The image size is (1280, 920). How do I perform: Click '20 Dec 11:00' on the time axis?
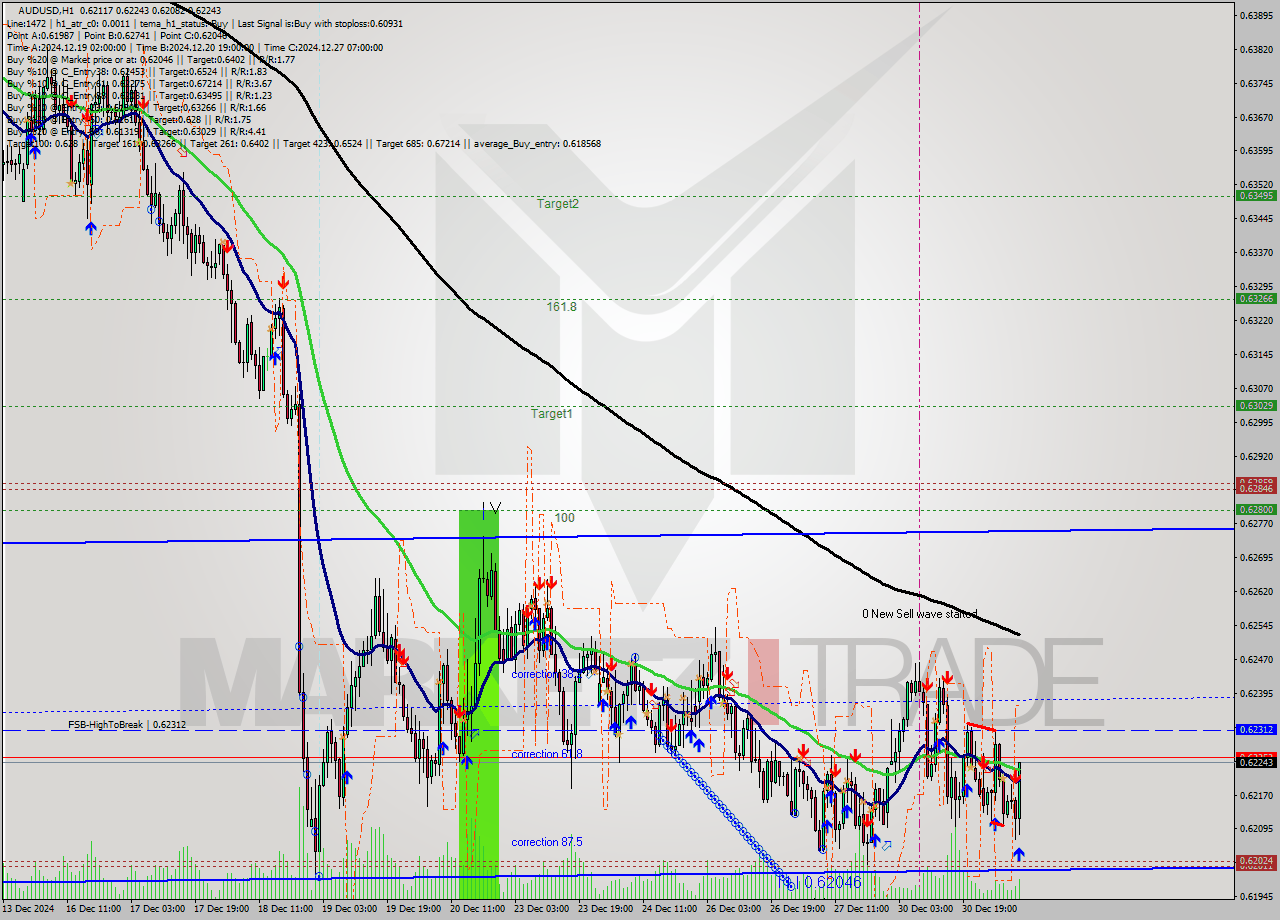476,909
